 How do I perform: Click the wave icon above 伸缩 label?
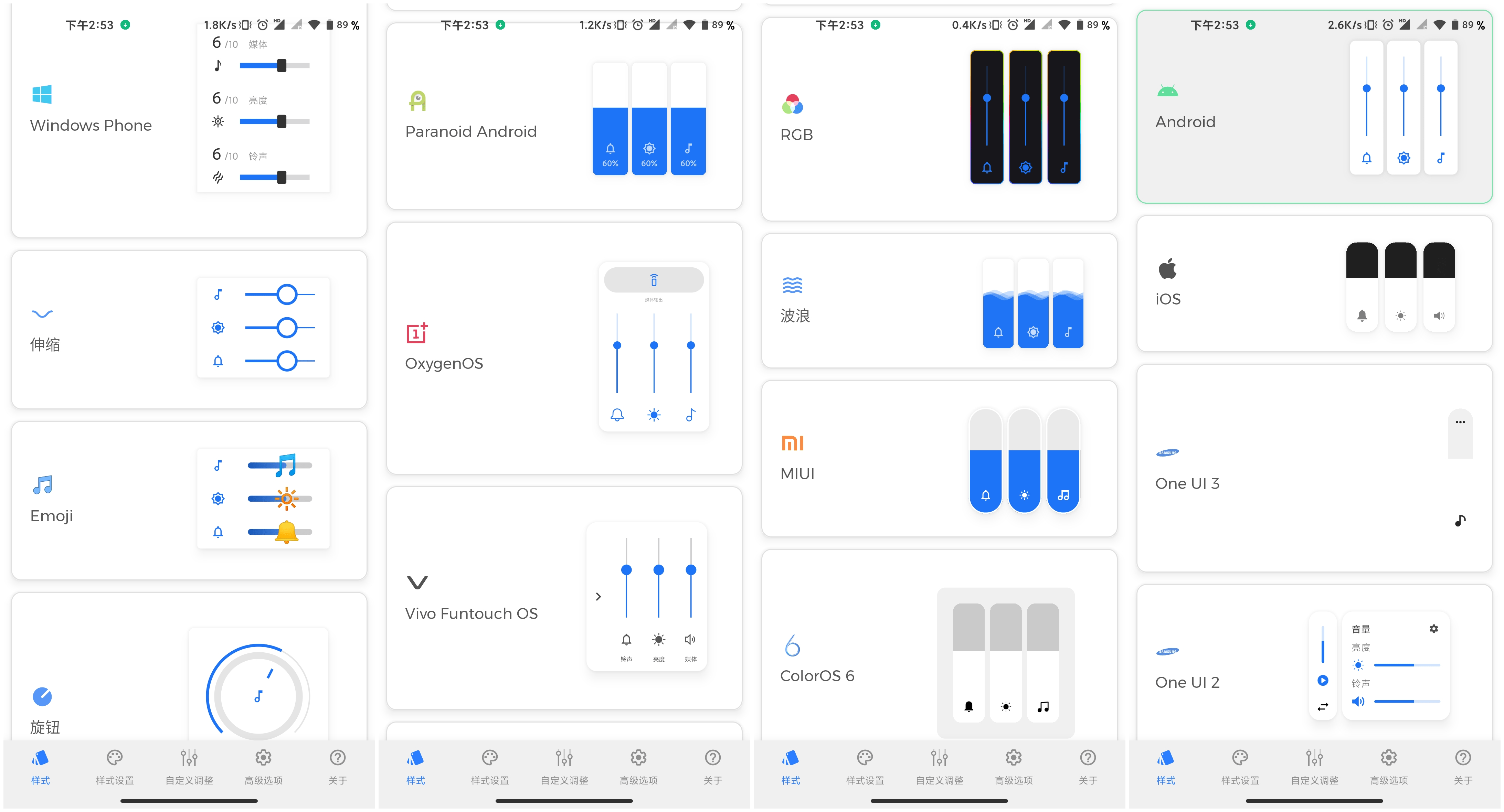click(42, 314)
